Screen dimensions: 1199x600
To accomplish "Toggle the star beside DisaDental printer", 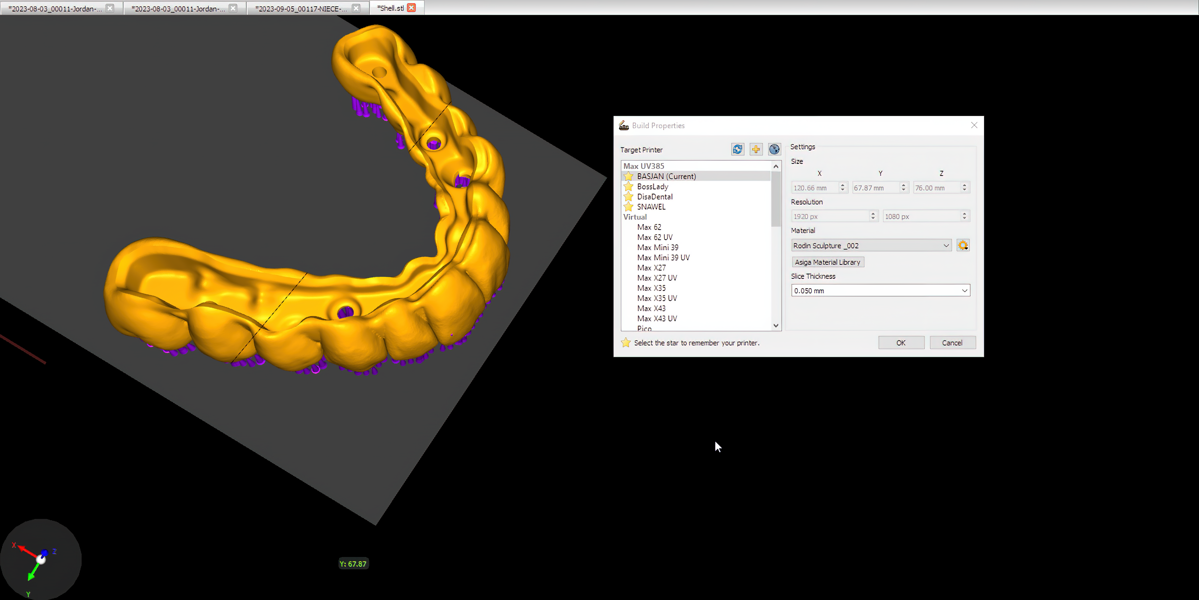I will [x=628, y=197].
